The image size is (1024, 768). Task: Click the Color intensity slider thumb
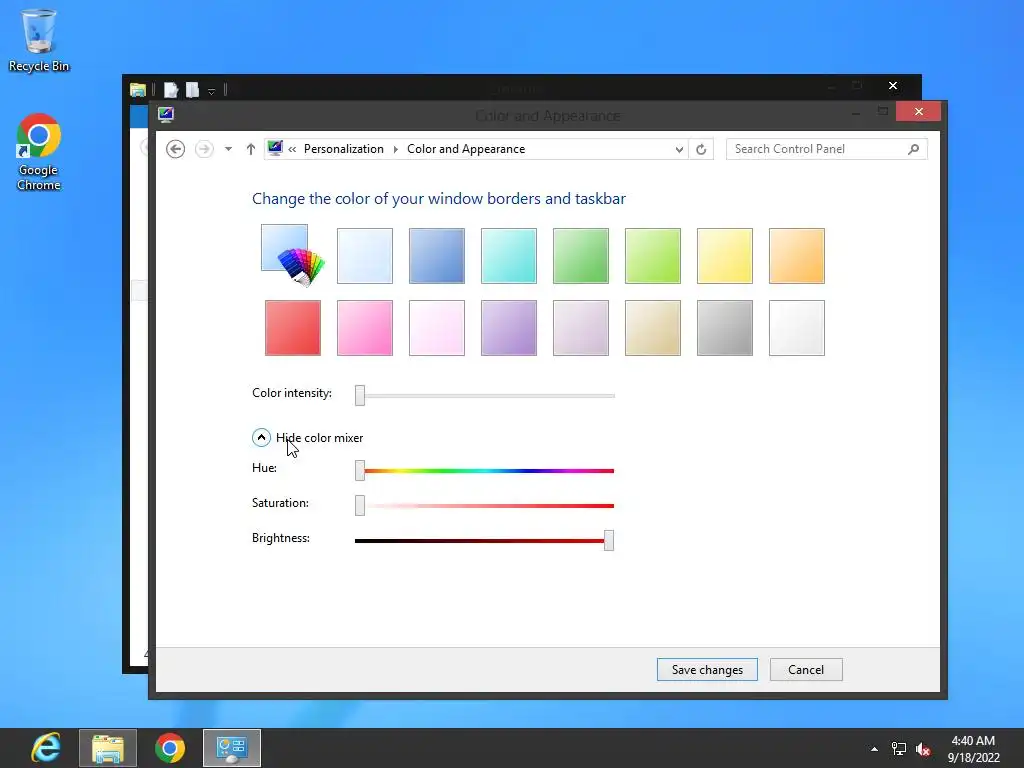pyautogui.click(x=360, y=395)
